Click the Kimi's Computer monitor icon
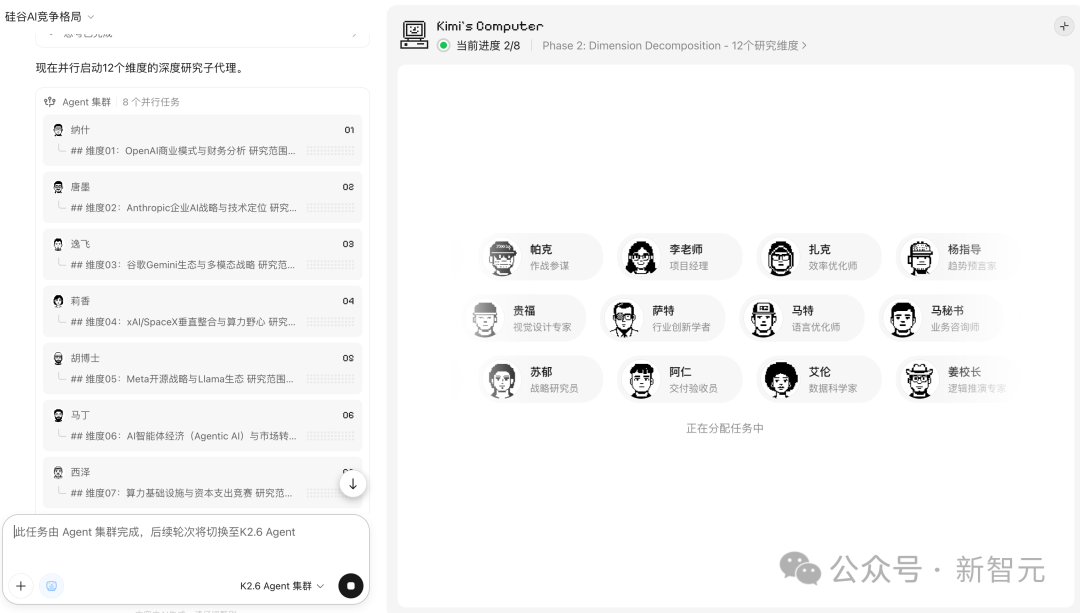The height and width of the screenshot is (613, 1080). (414, 35)
